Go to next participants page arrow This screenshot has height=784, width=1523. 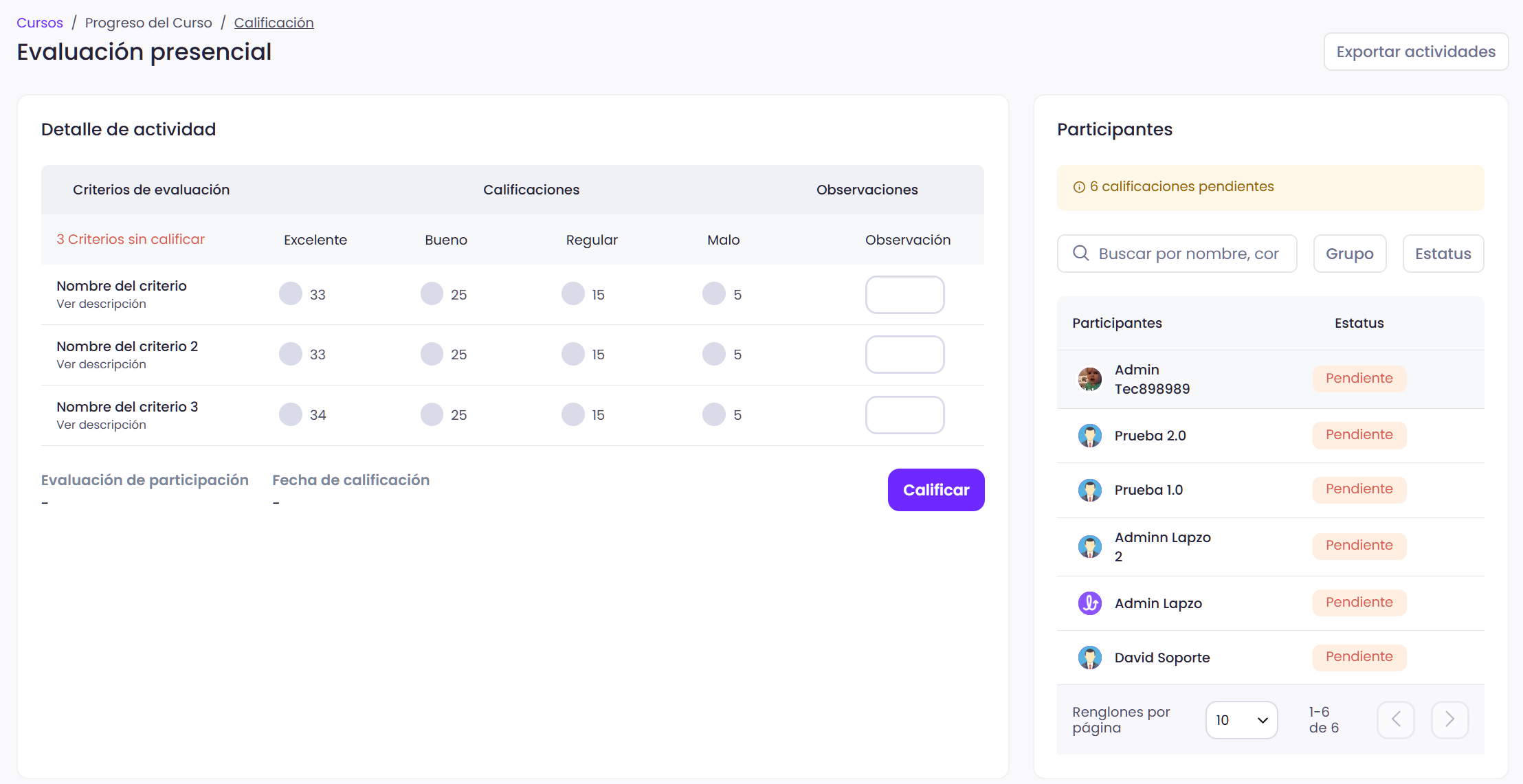pyautogui.click(x=1449, y=719)
